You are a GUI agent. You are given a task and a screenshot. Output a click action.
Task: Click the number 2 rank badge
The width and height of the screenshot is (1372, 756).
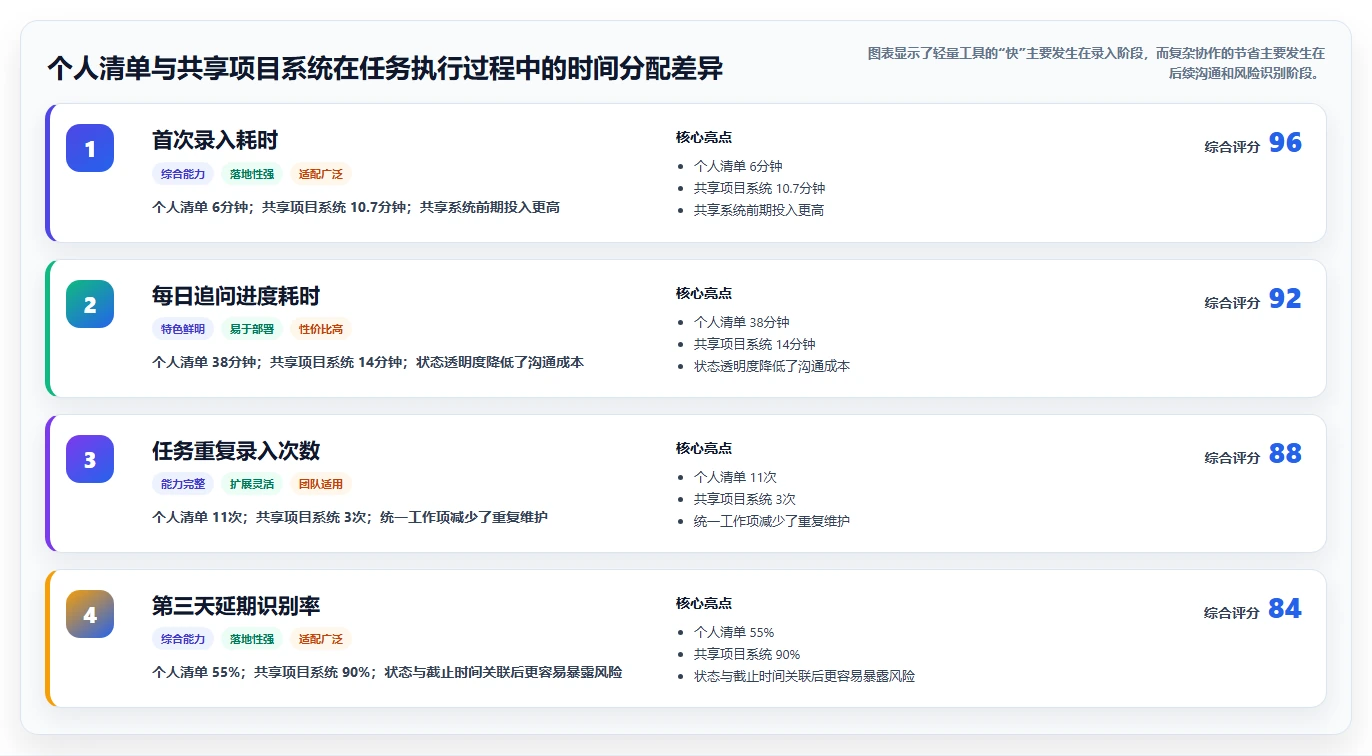point(90,304)
